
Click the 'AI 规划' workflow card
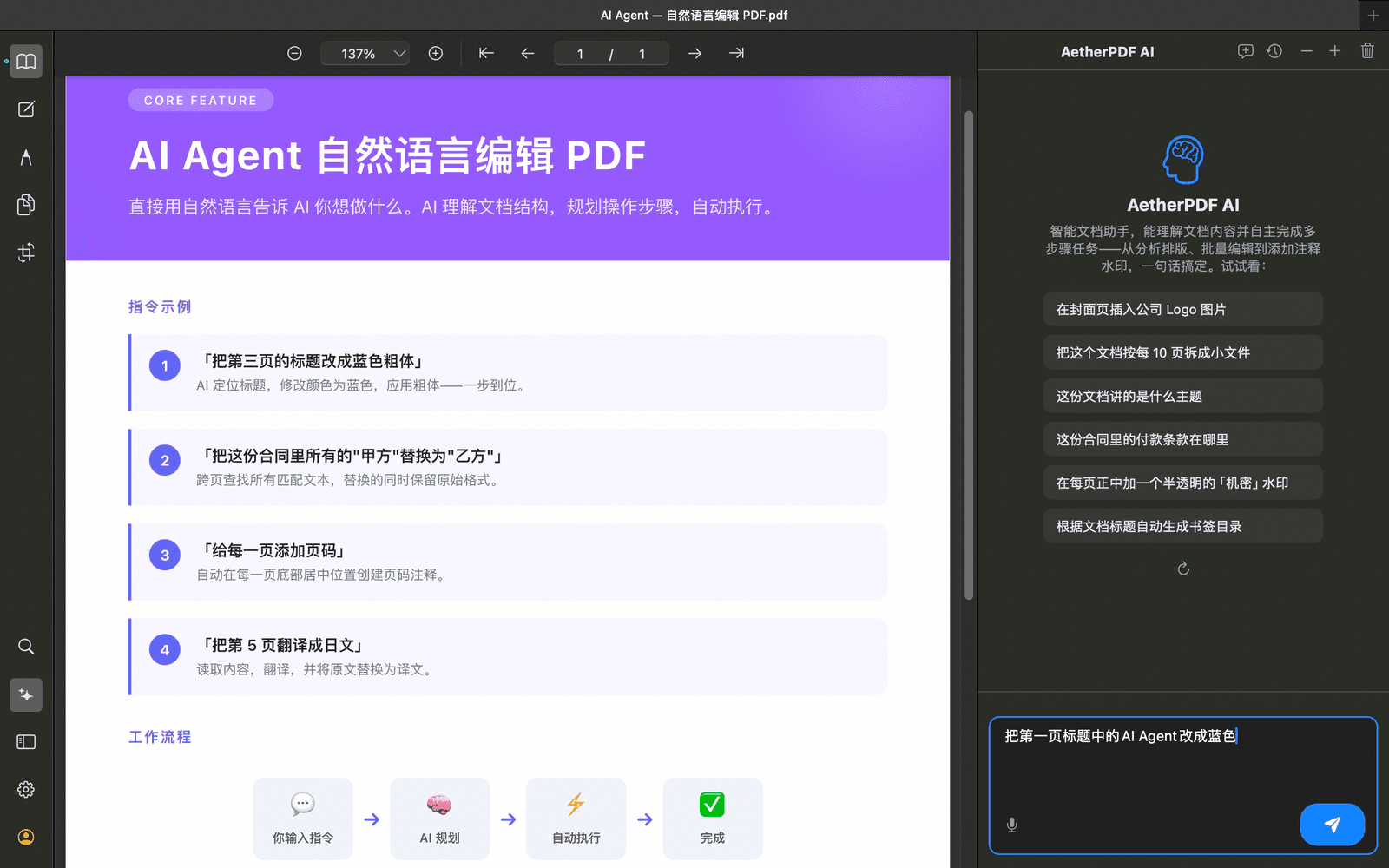440,819
